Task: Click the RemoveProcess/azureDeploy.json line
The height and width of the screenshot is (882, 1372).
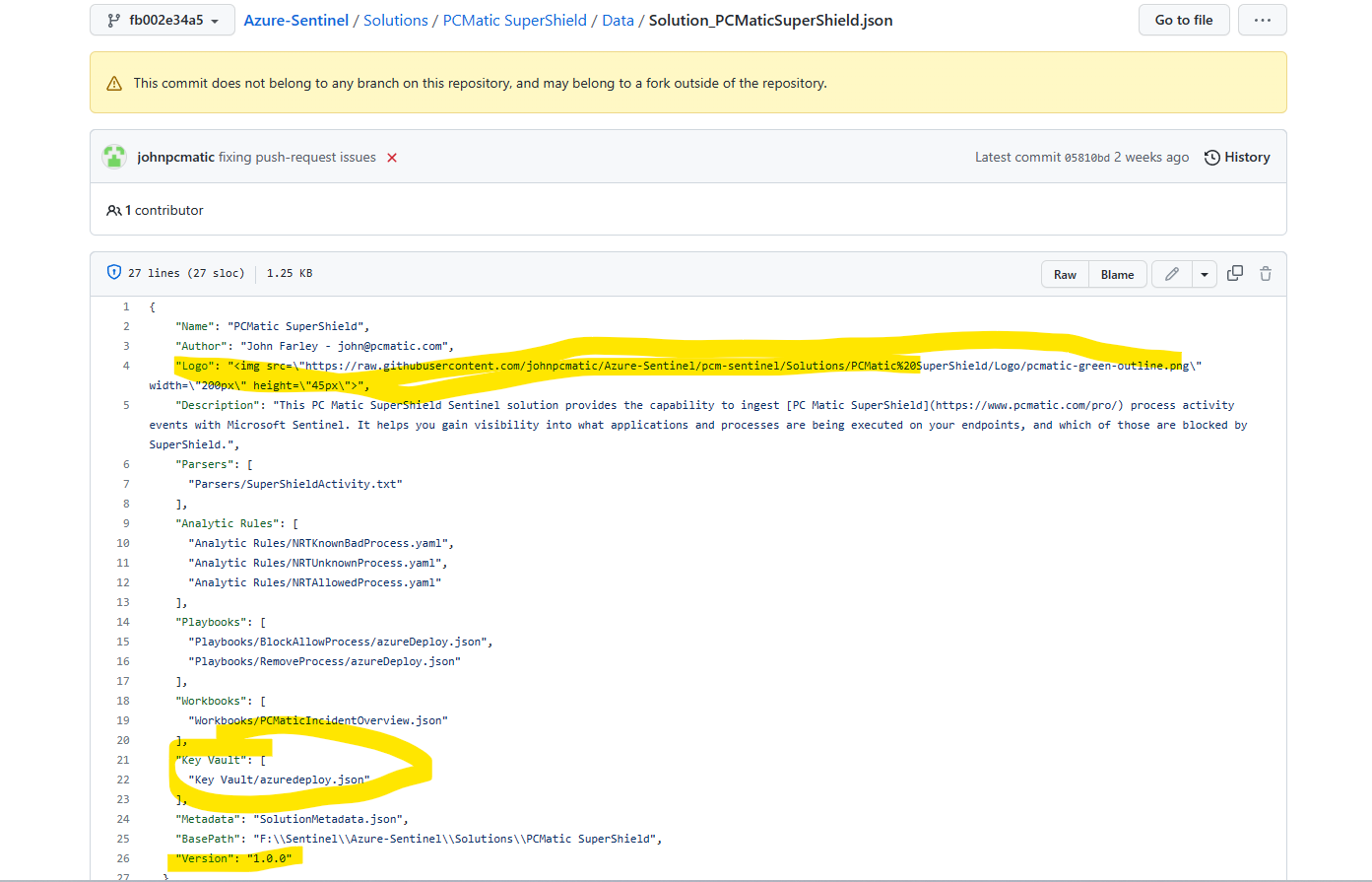Action: [325, 661]
